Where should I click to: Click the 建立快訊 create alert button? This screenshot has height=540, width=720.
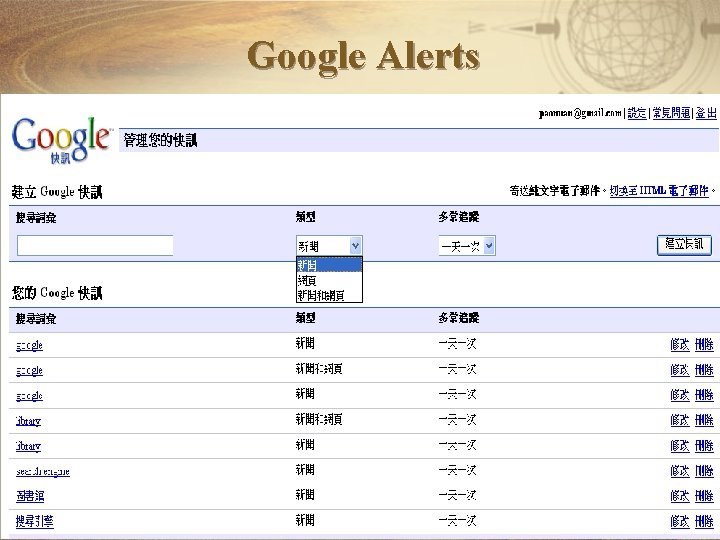tap(684, 245)
